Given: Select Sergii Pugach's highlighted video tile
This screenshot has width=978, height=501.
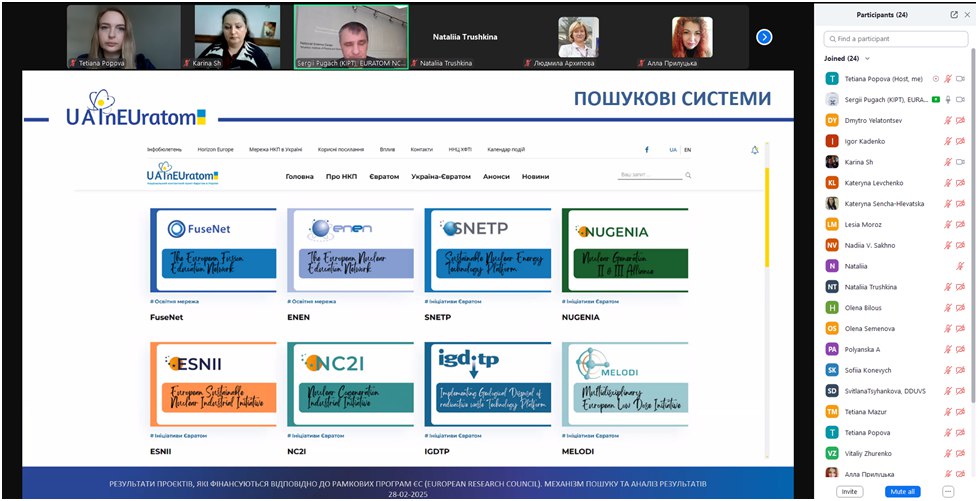Looking at the screenshot, I should (351, 37).
